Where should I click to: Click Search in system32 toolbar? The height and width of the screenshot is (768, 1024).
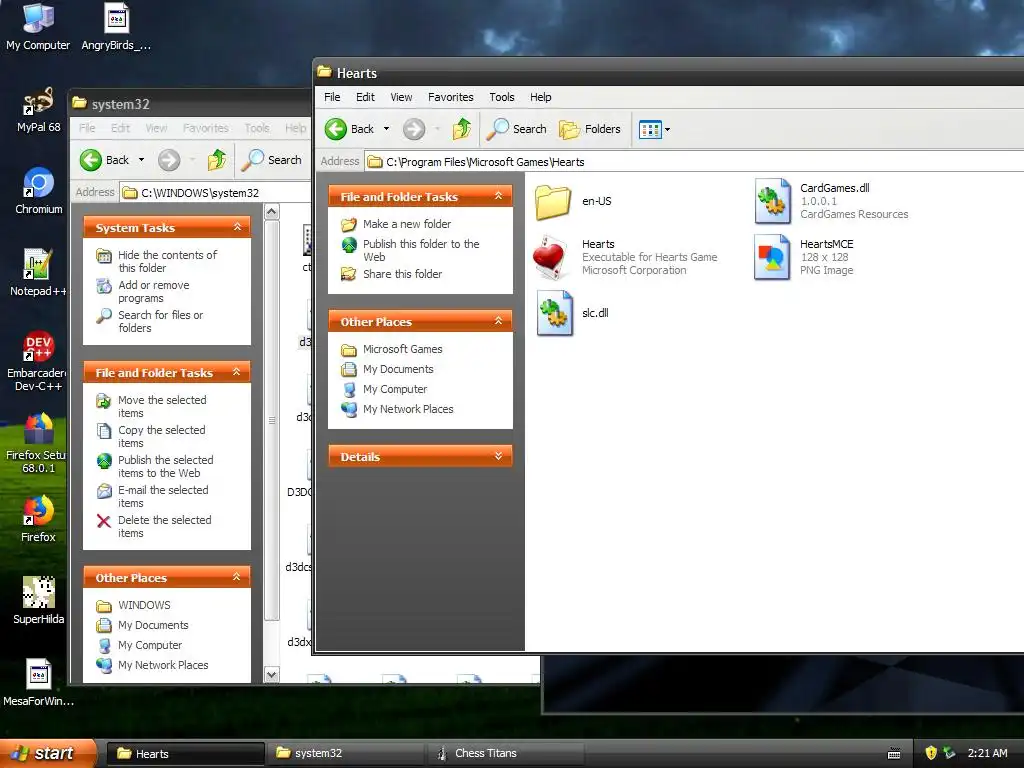(272, 160)
